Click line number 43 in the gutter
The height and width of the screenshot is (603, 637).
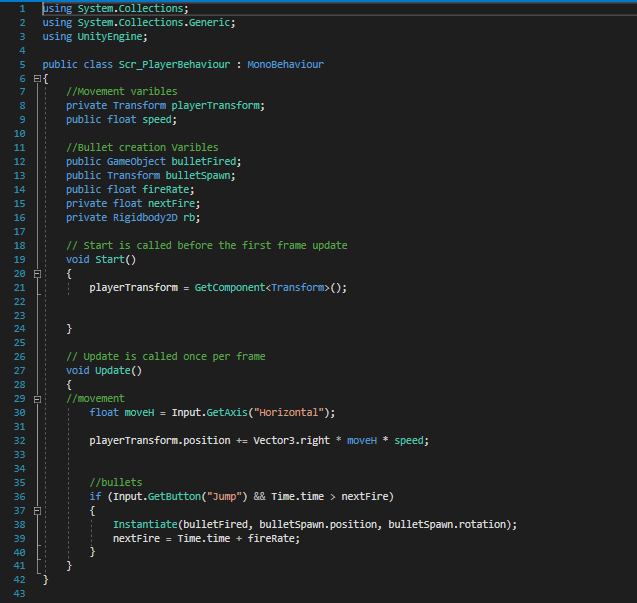(21, 593)
